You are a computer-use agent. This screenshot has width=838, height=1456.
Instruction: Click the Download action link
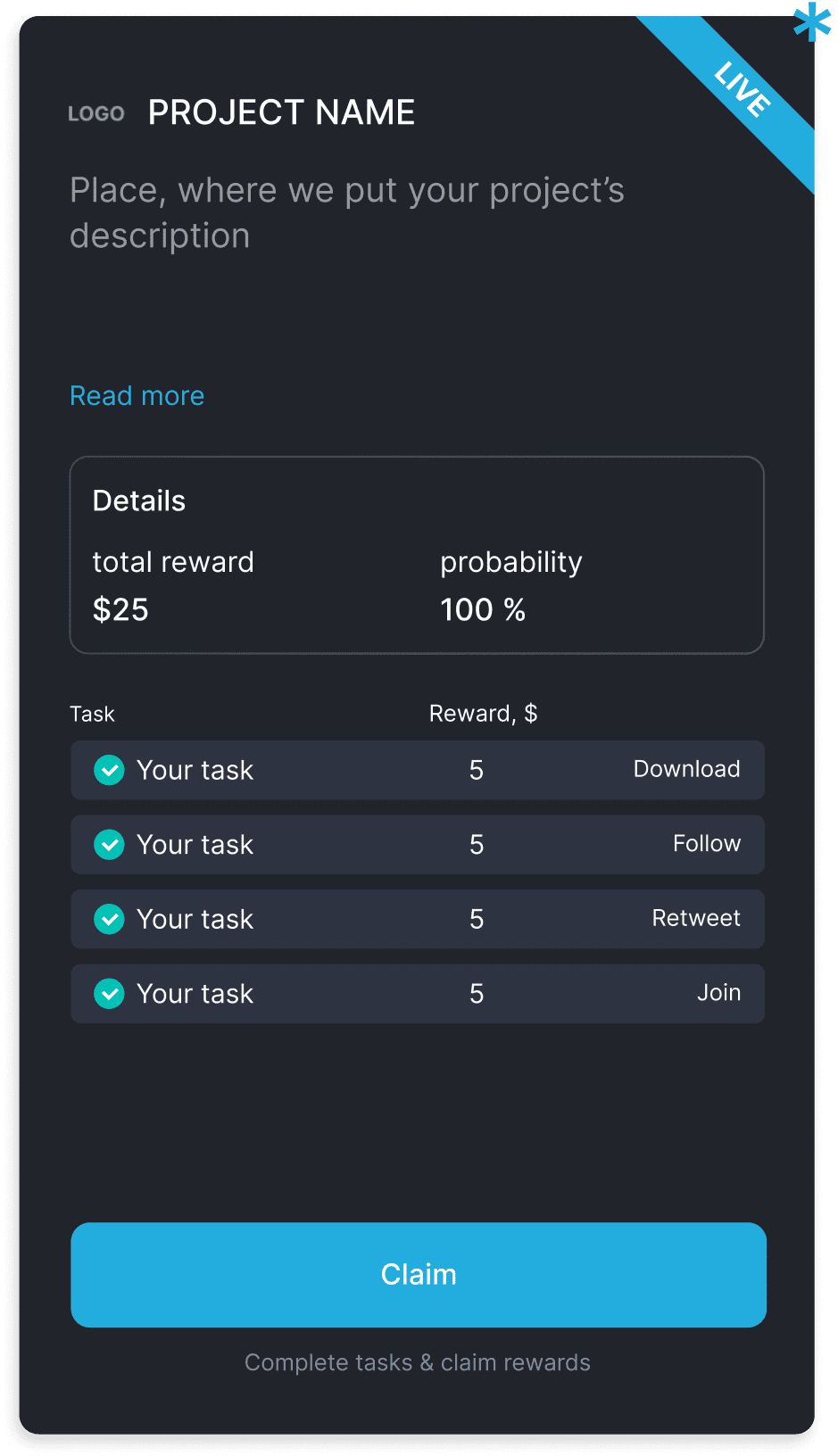coord(686,769)
